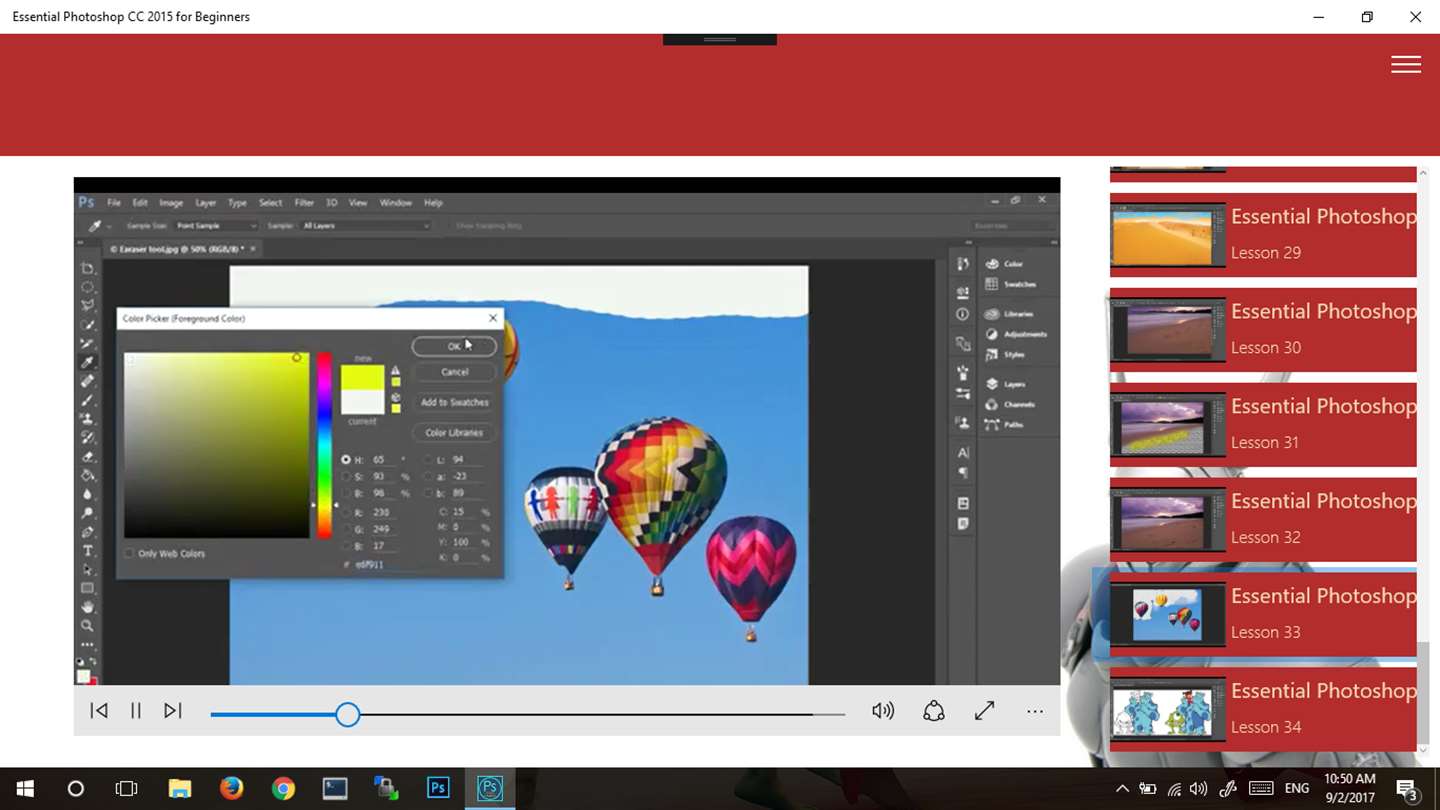Open the Windows Start menu
Screen dimensions: 1440x810
point(24,788)
